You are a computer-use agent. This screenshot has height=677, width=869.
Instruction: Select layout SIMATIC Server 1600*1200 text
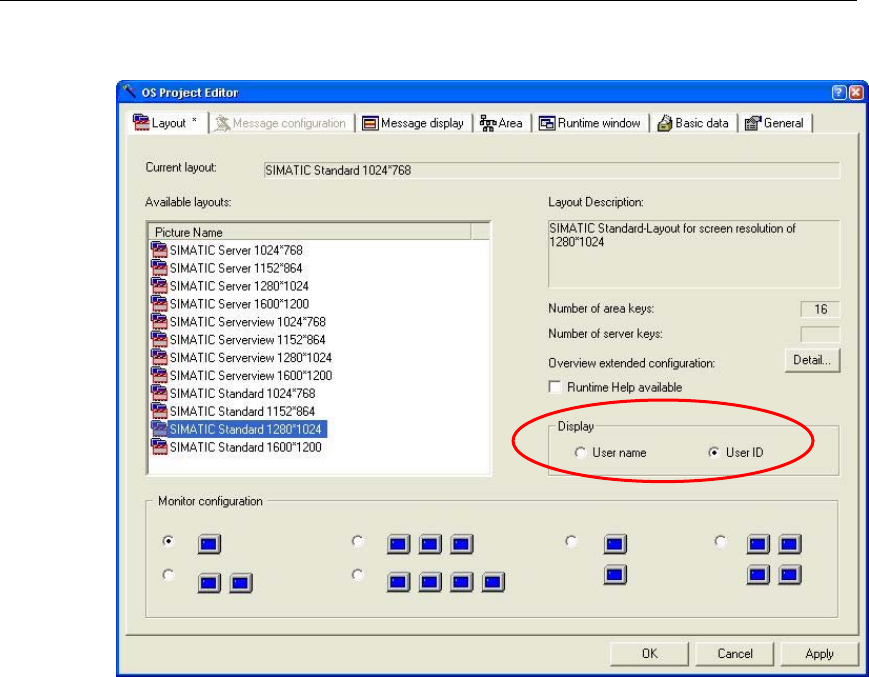[x=239, y=304]
